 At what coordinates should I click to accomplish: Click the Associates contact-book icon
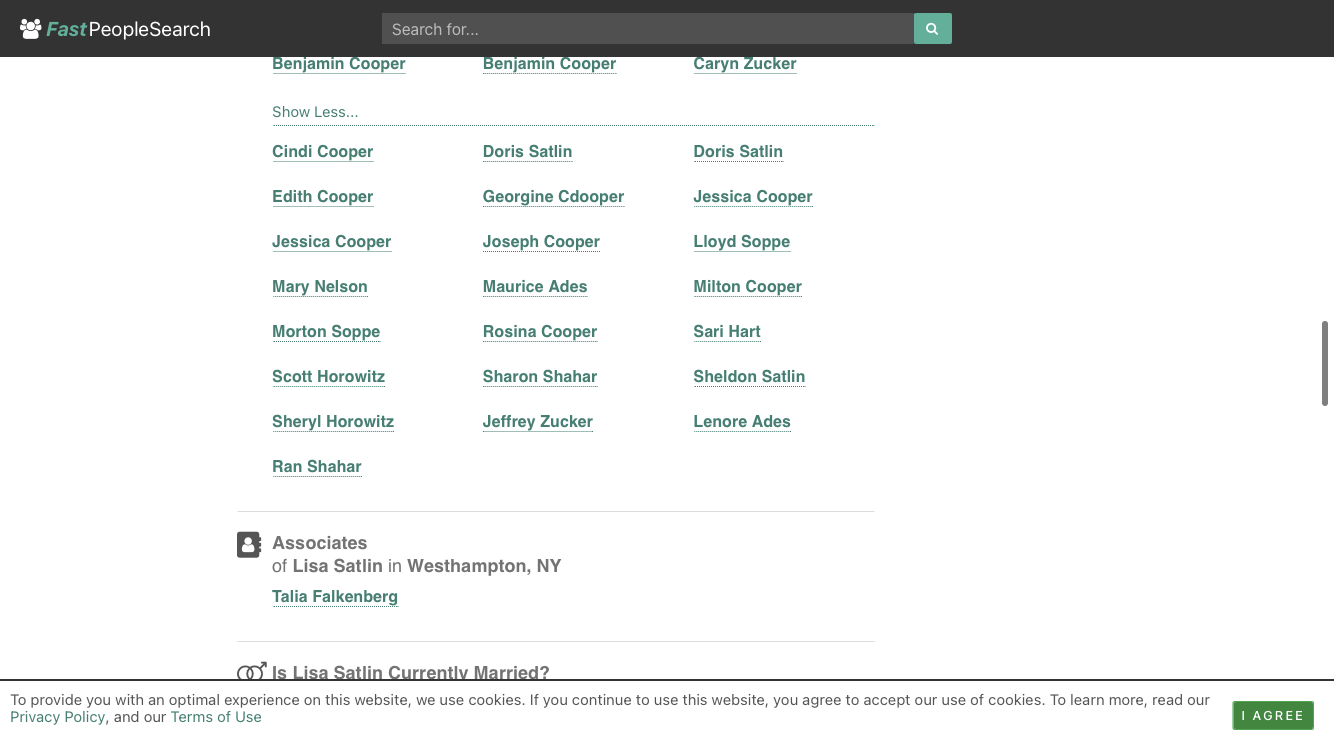[x=249, y=544]
